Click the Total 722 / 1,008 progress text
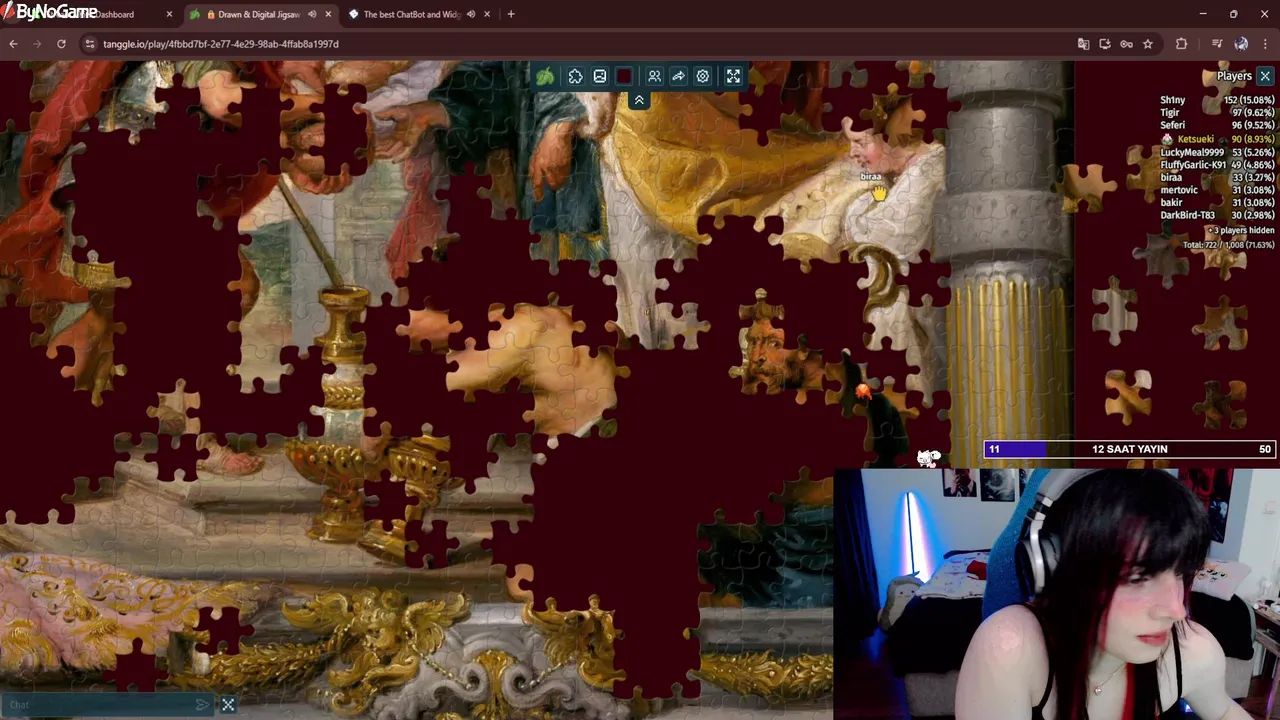This screenshot has width=1280, height=720. [x=1229, y=244]
